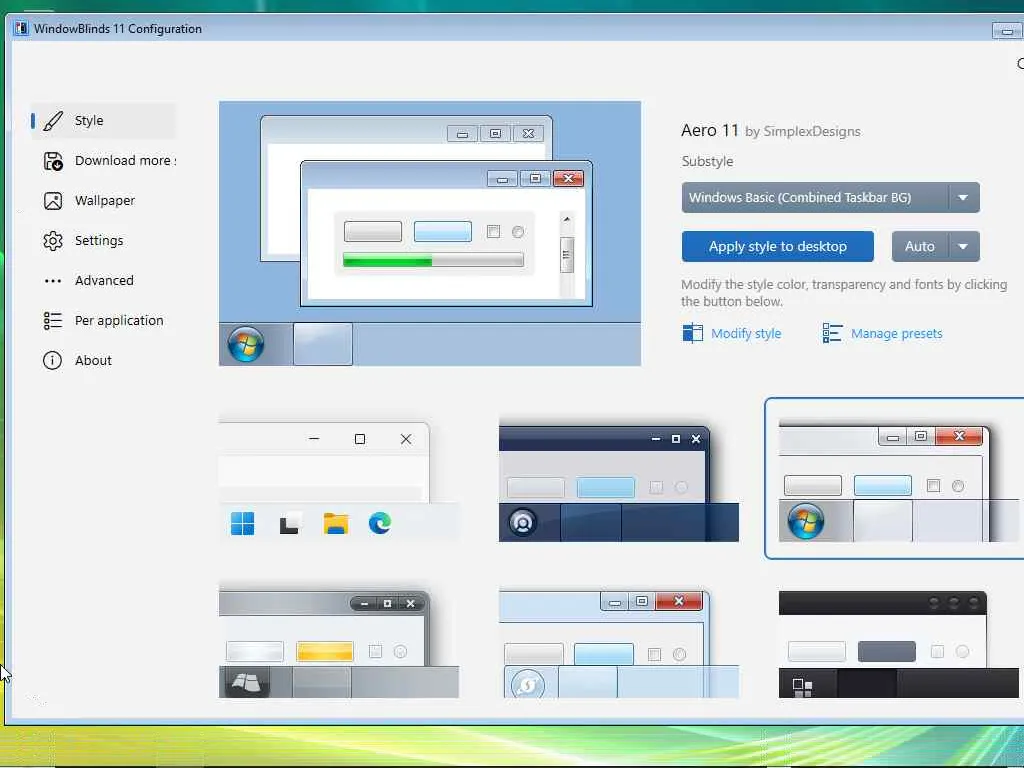The image size is (1024, 768).
Task: Click the Wallpaper picture icon
Action: [x=53, y=200]
